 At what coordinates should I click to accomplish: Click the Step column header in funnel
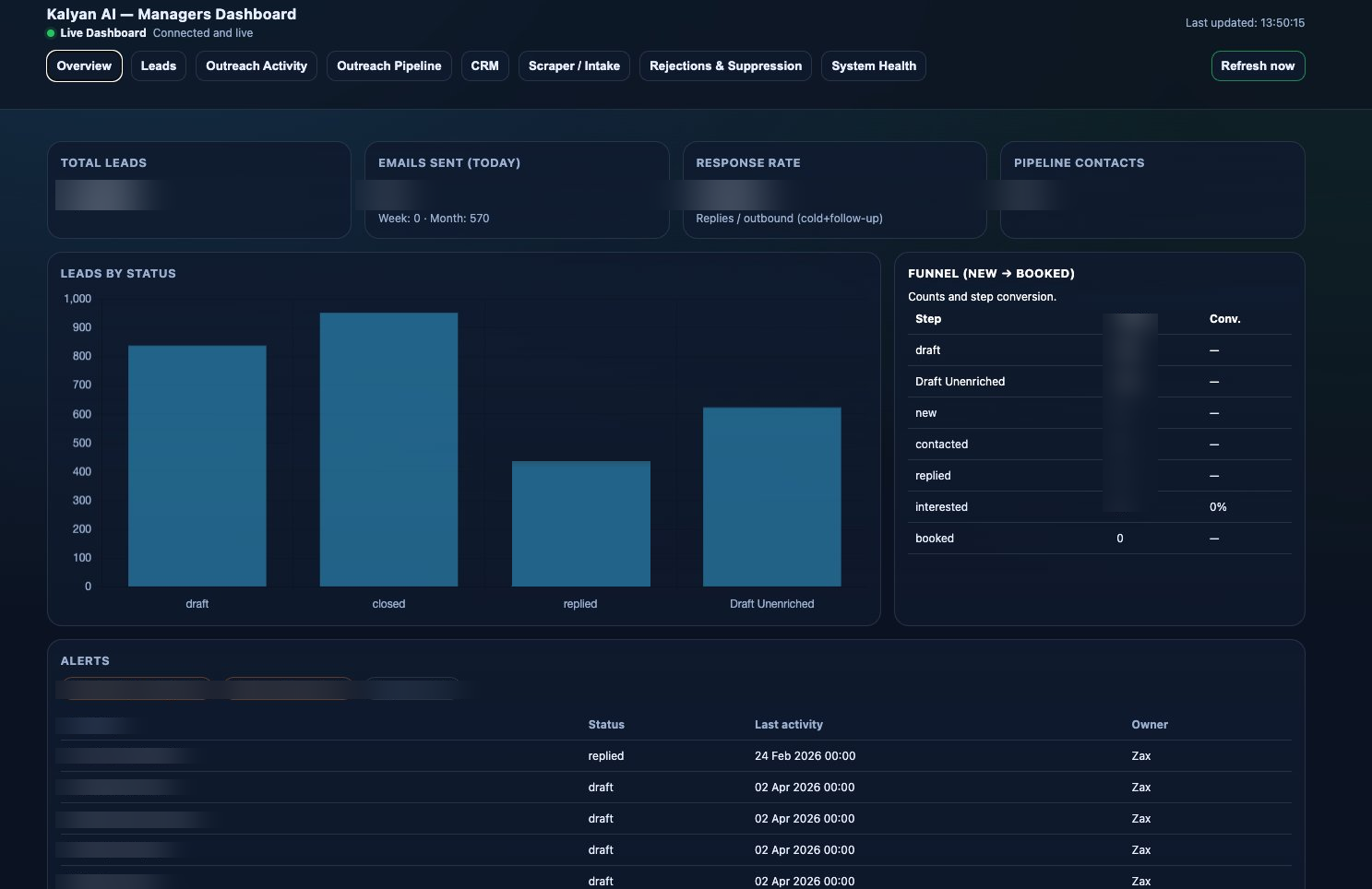[928, 319]
